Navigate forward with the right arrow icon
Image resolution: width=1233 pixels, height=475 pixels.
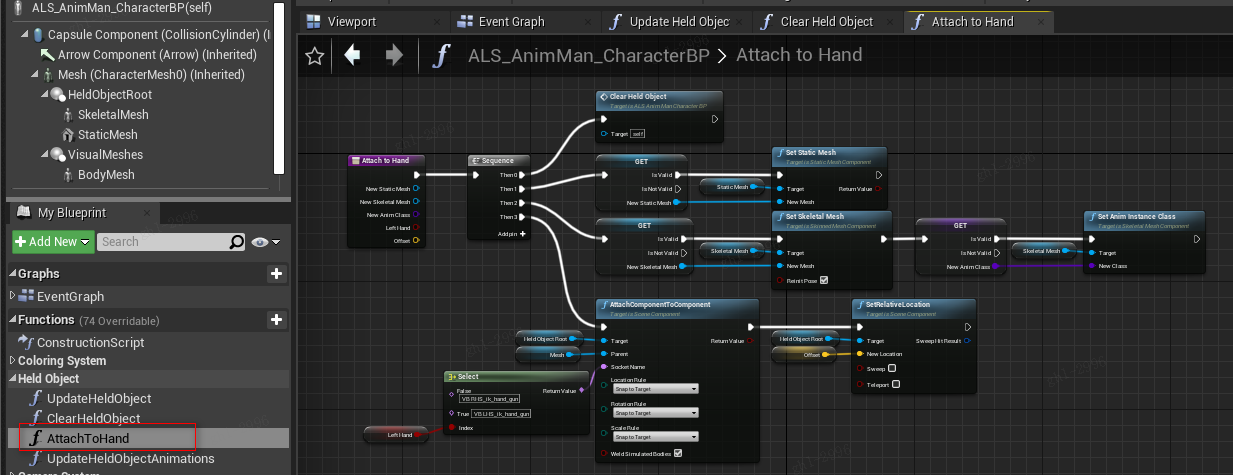coord(395,55)
